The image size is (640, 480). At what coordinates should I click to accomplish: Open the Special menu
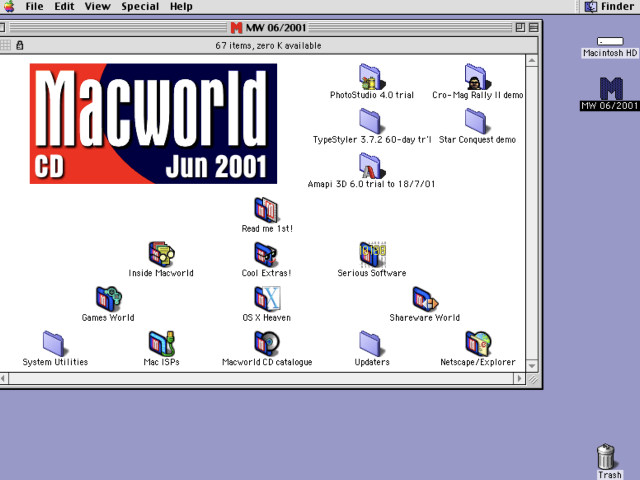point(140,7)
